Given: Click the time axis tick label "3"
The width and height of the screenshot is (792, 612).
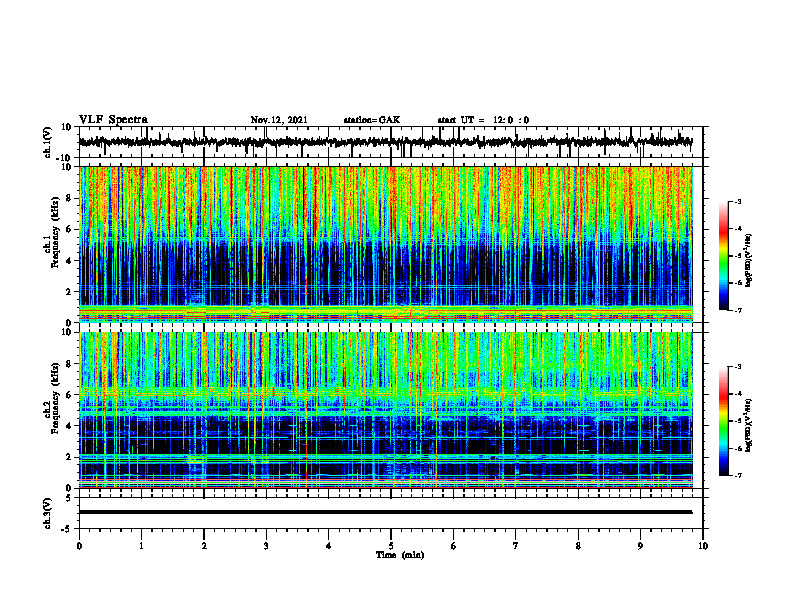Looking at the screenshot, I should [266, 546].
